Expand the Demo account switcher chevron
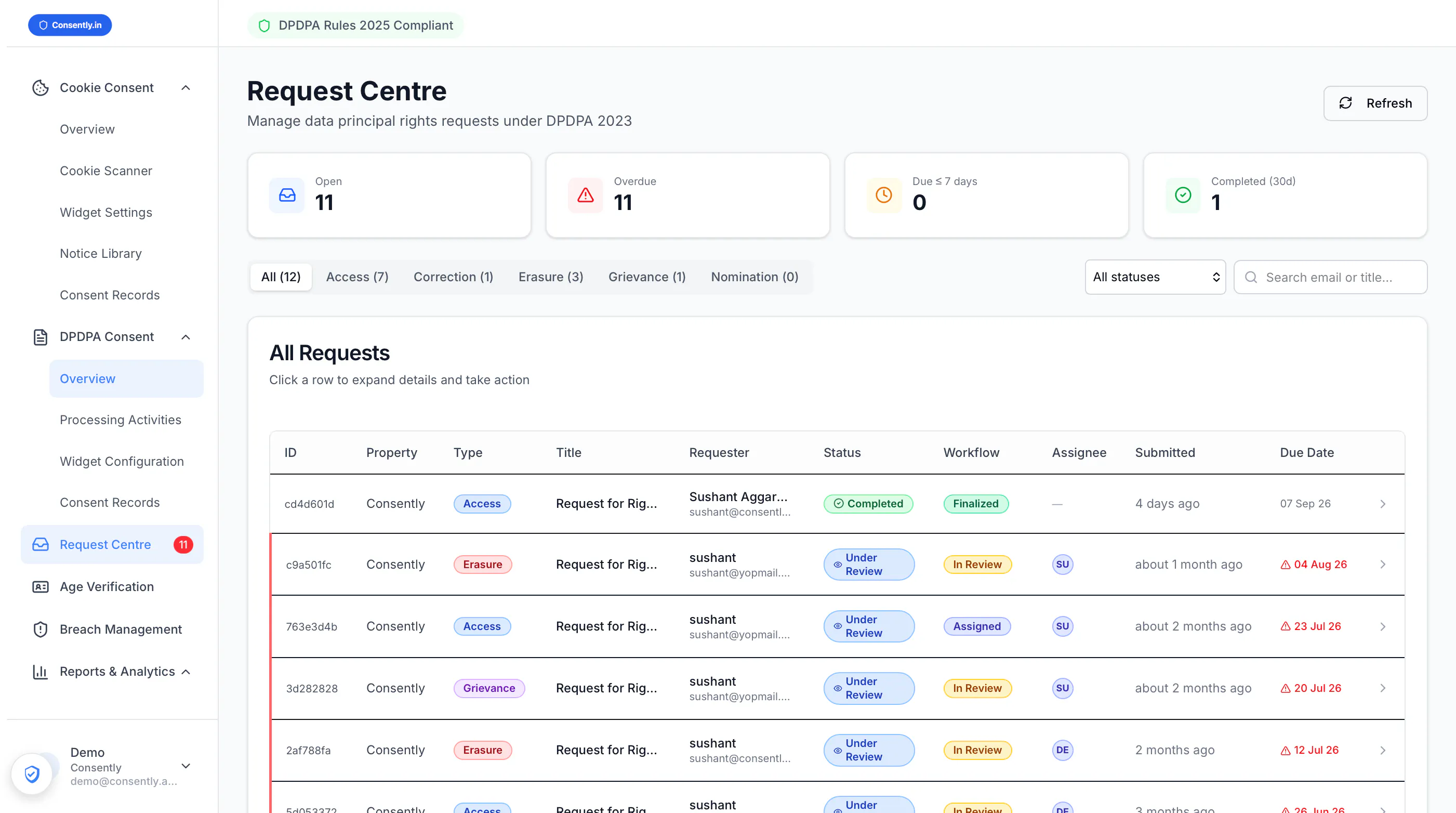 [x=186, y=766]
